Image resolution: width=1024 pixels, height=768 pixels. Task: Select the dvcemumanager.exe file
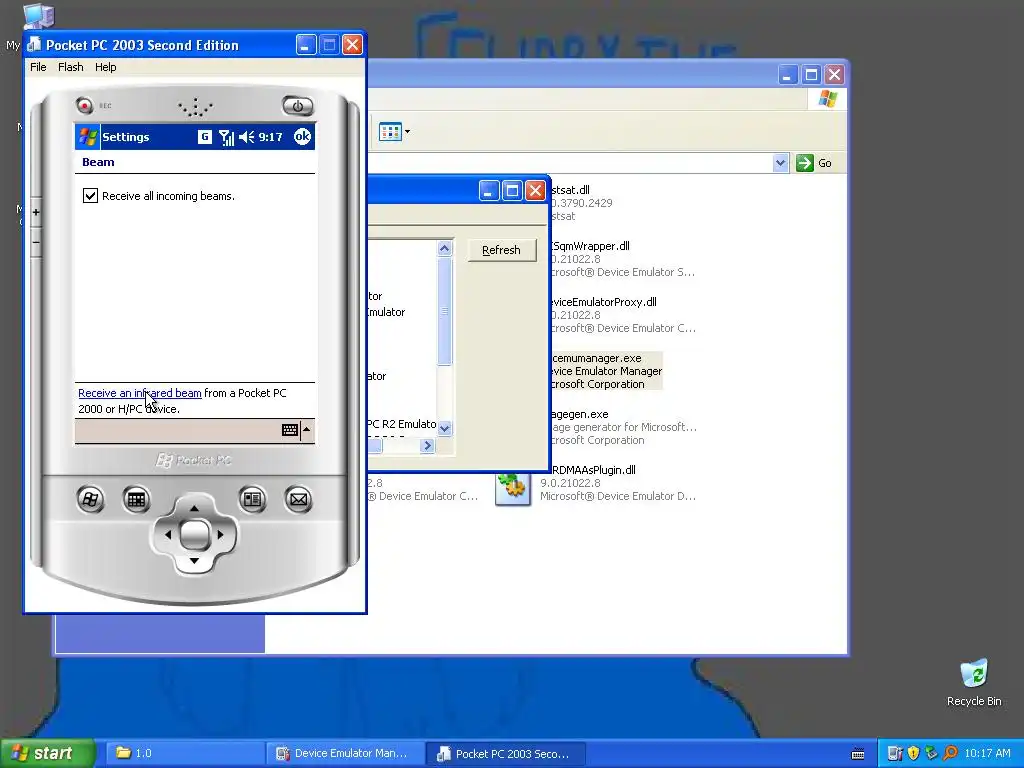tap(606, 371)
